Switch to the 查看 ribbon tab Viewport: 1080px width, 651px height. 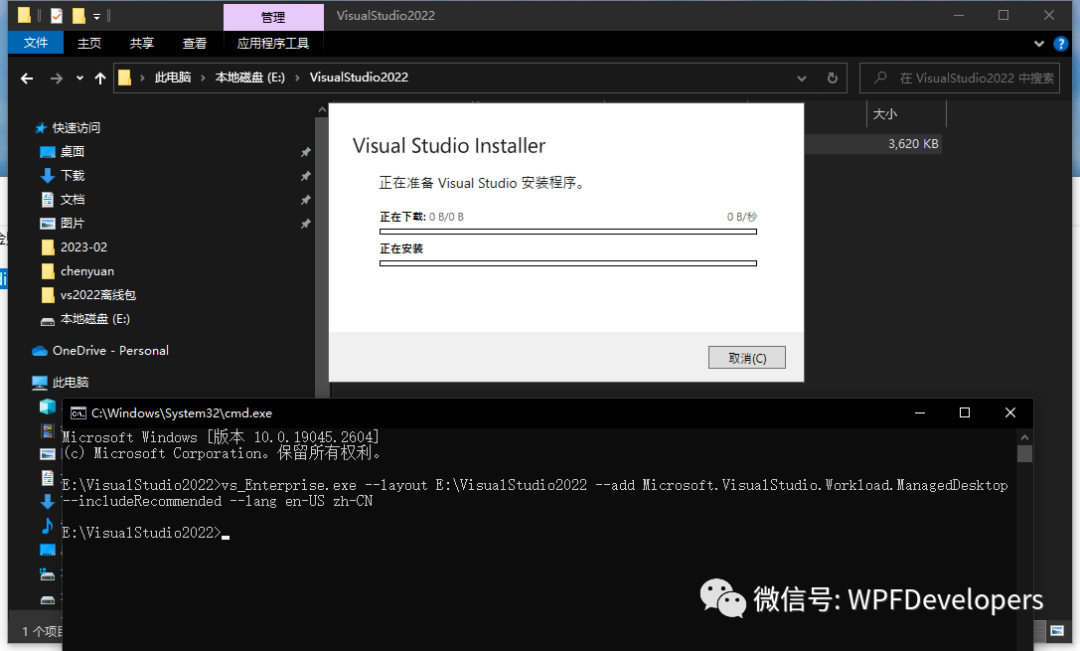(194, 43)
